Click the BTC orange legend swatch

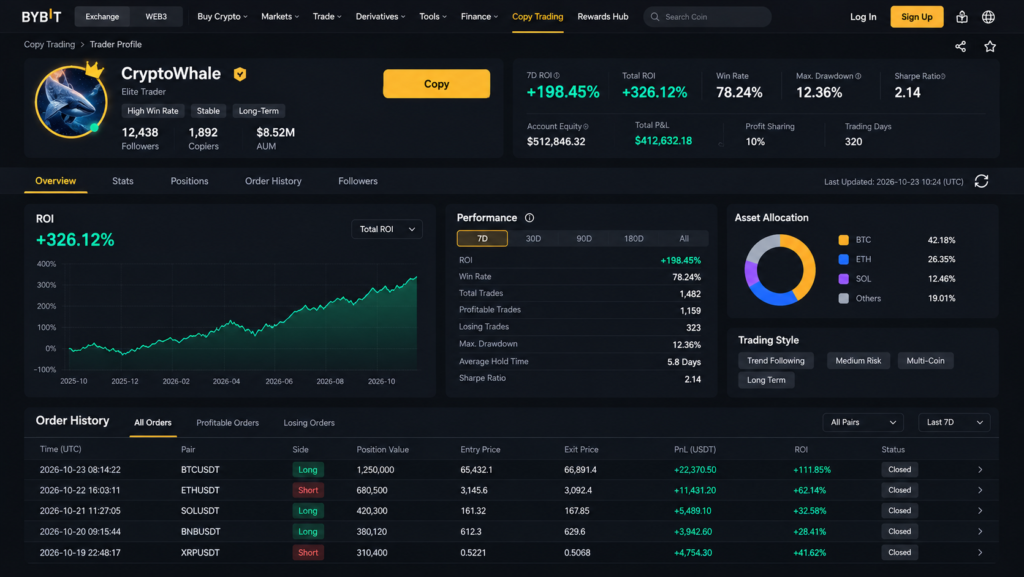[843, 240]
